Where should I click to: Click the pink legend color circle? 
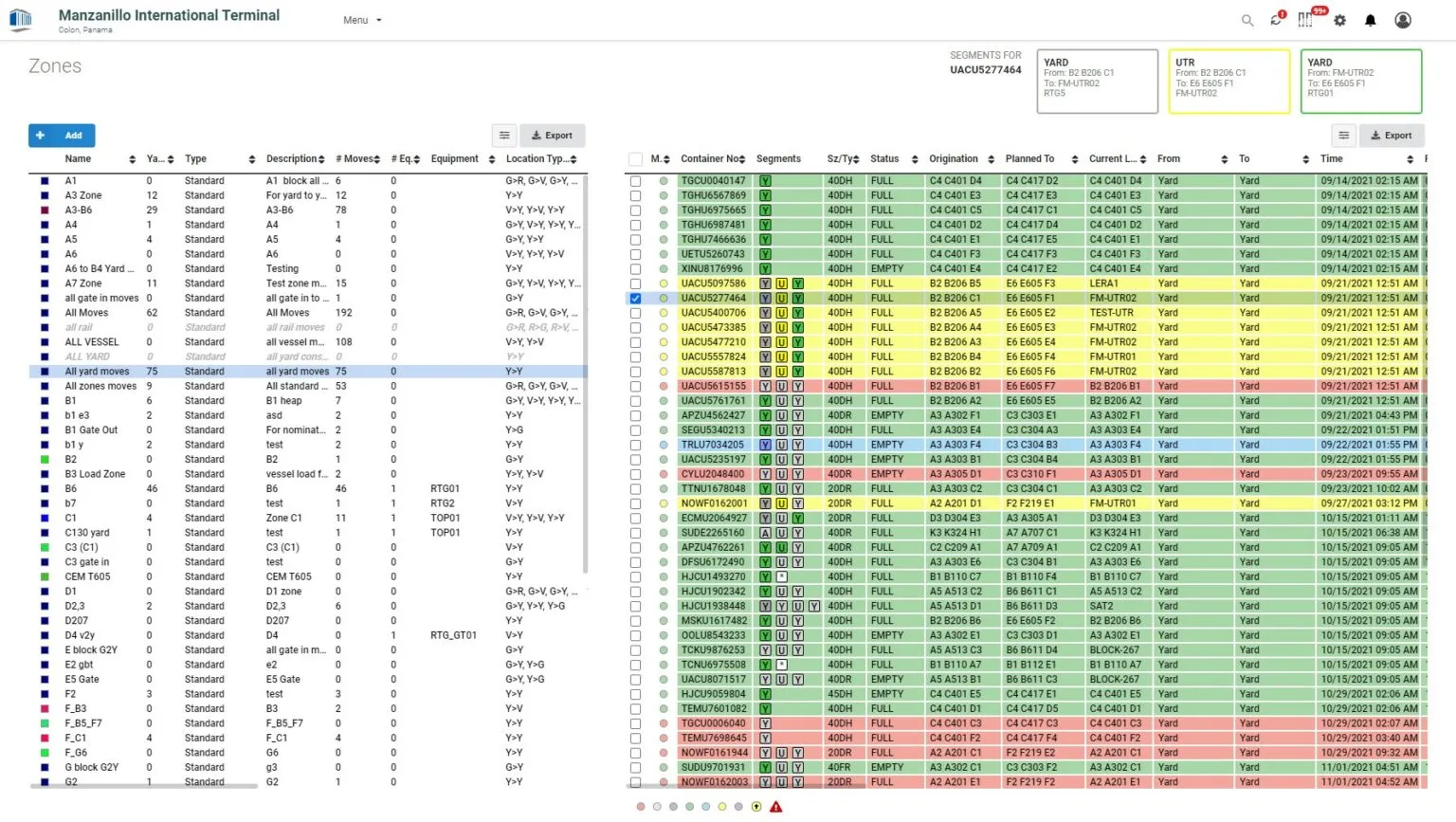[641, 807]
